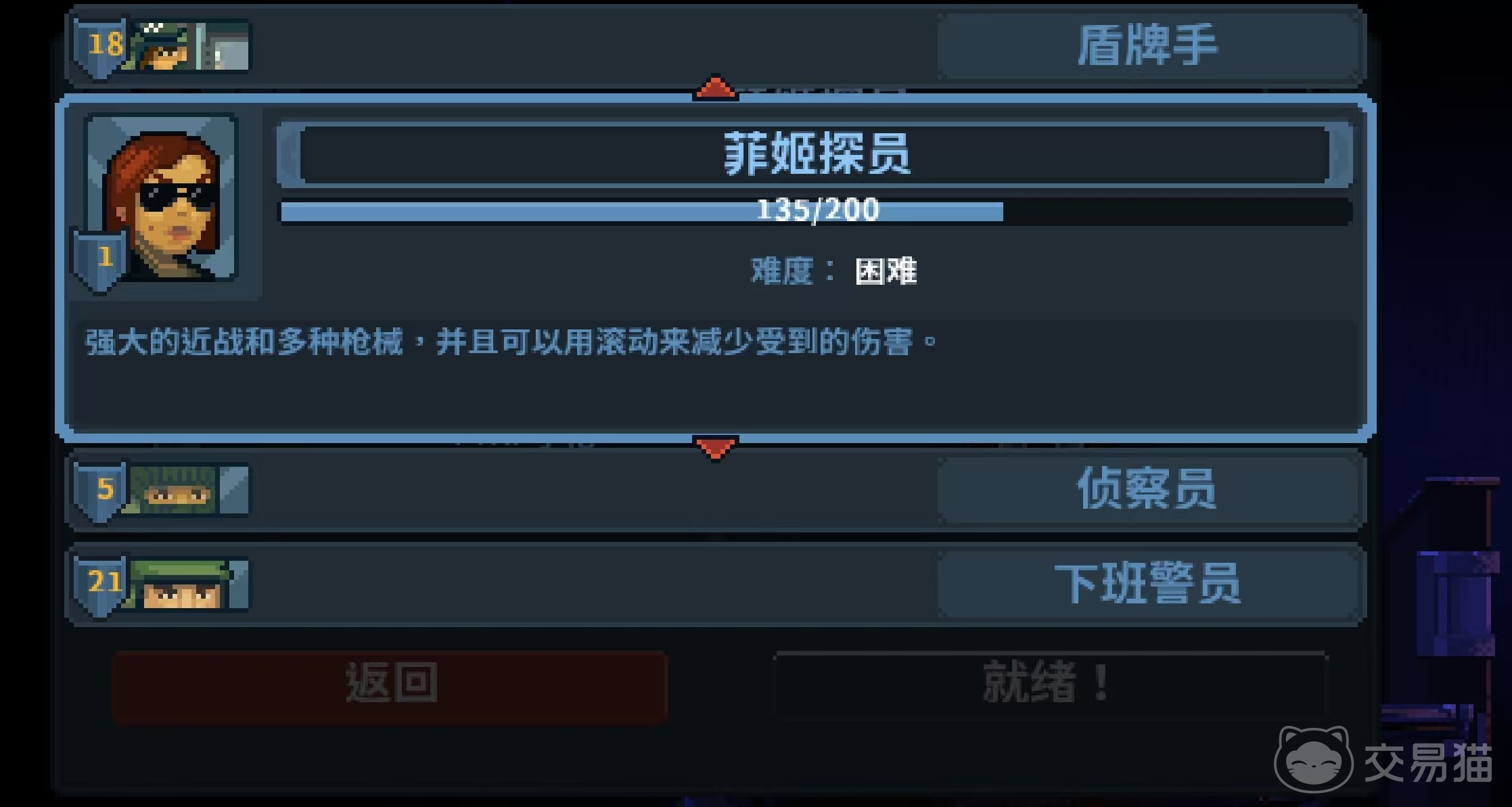This screenshot has width=1512, height=807.
Task: Click left arrow beside 菲姬探员 name
Action: pos(290,154)
